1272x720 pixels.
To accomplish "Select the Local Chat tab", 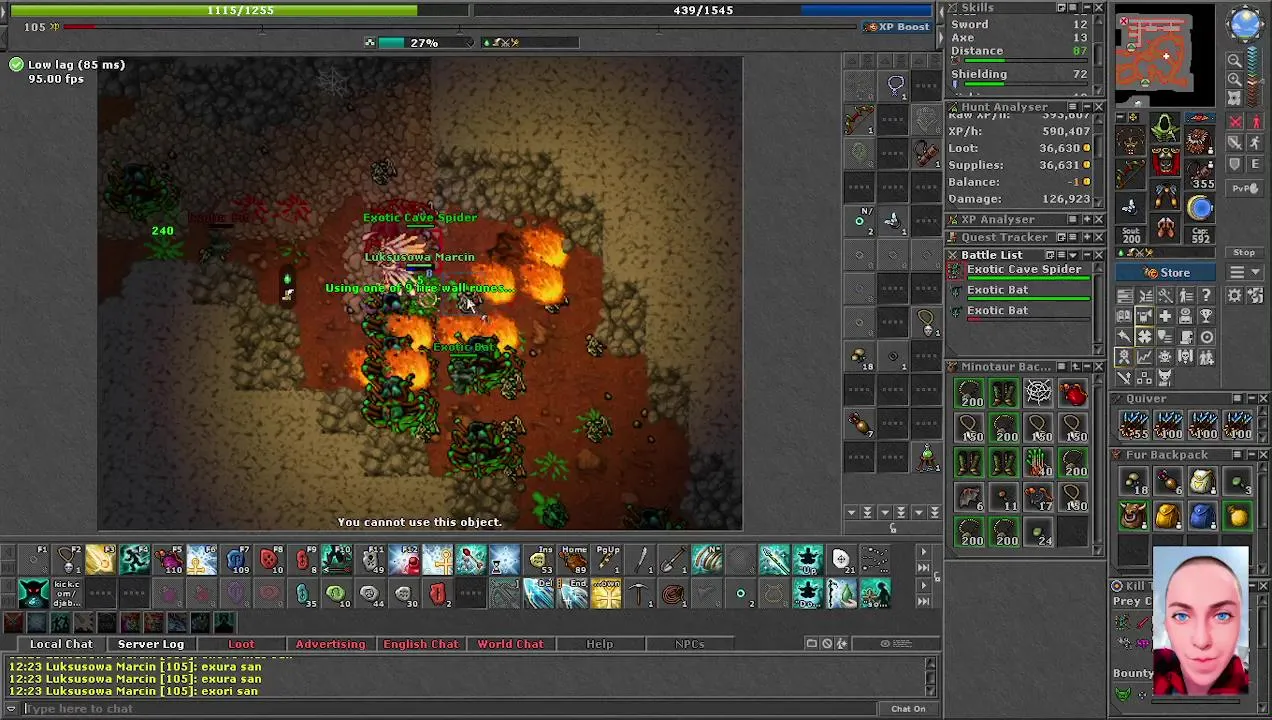I will point(61,644).
